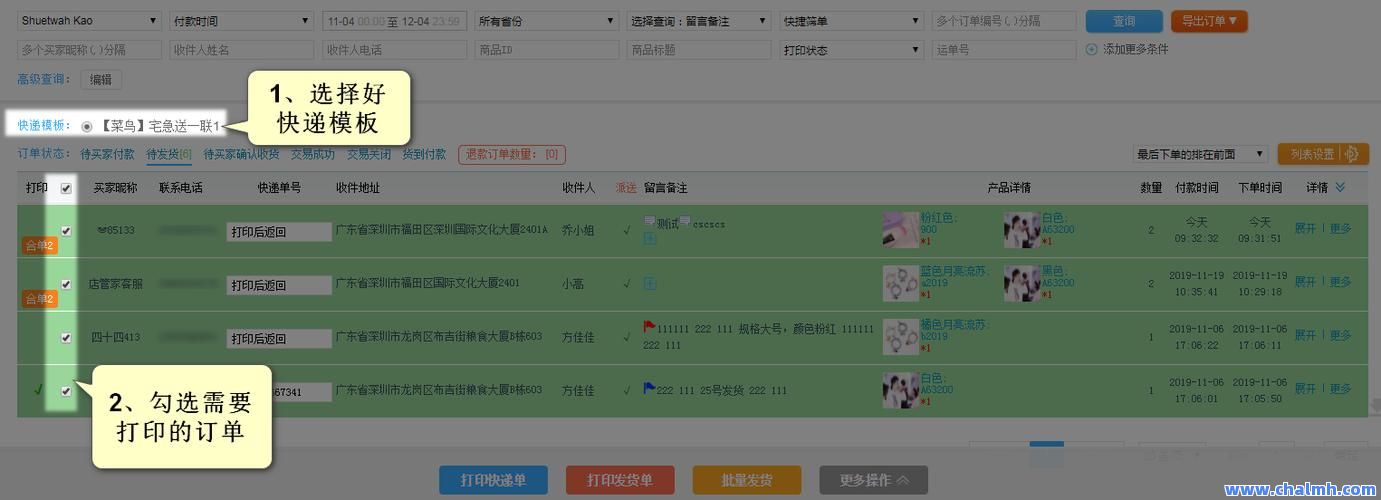
Task: Open the 蓝色月亮流苏 product thumbnail
Action: click(x=901, y=283)
